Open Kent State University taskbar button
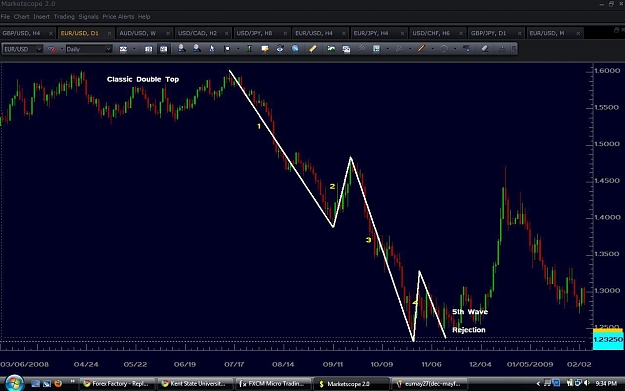 (194, 383)
